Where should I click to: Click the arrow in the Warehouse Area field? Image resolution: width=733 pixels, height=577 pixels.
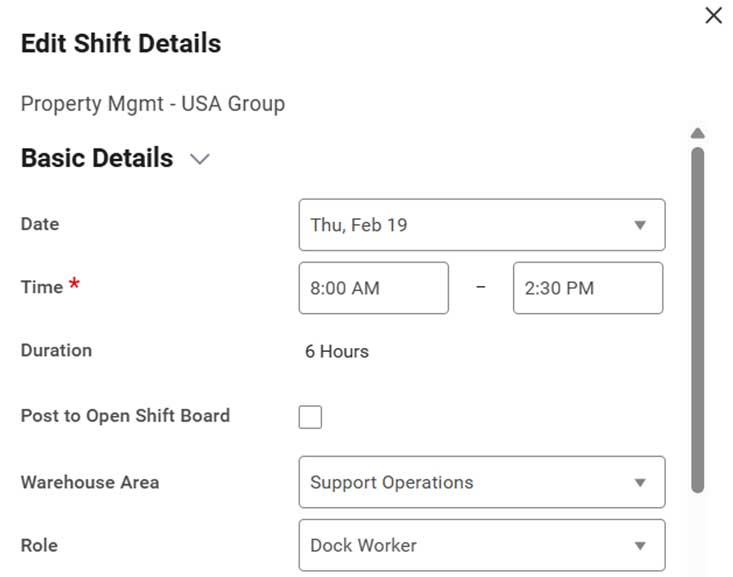coord(640,483)
